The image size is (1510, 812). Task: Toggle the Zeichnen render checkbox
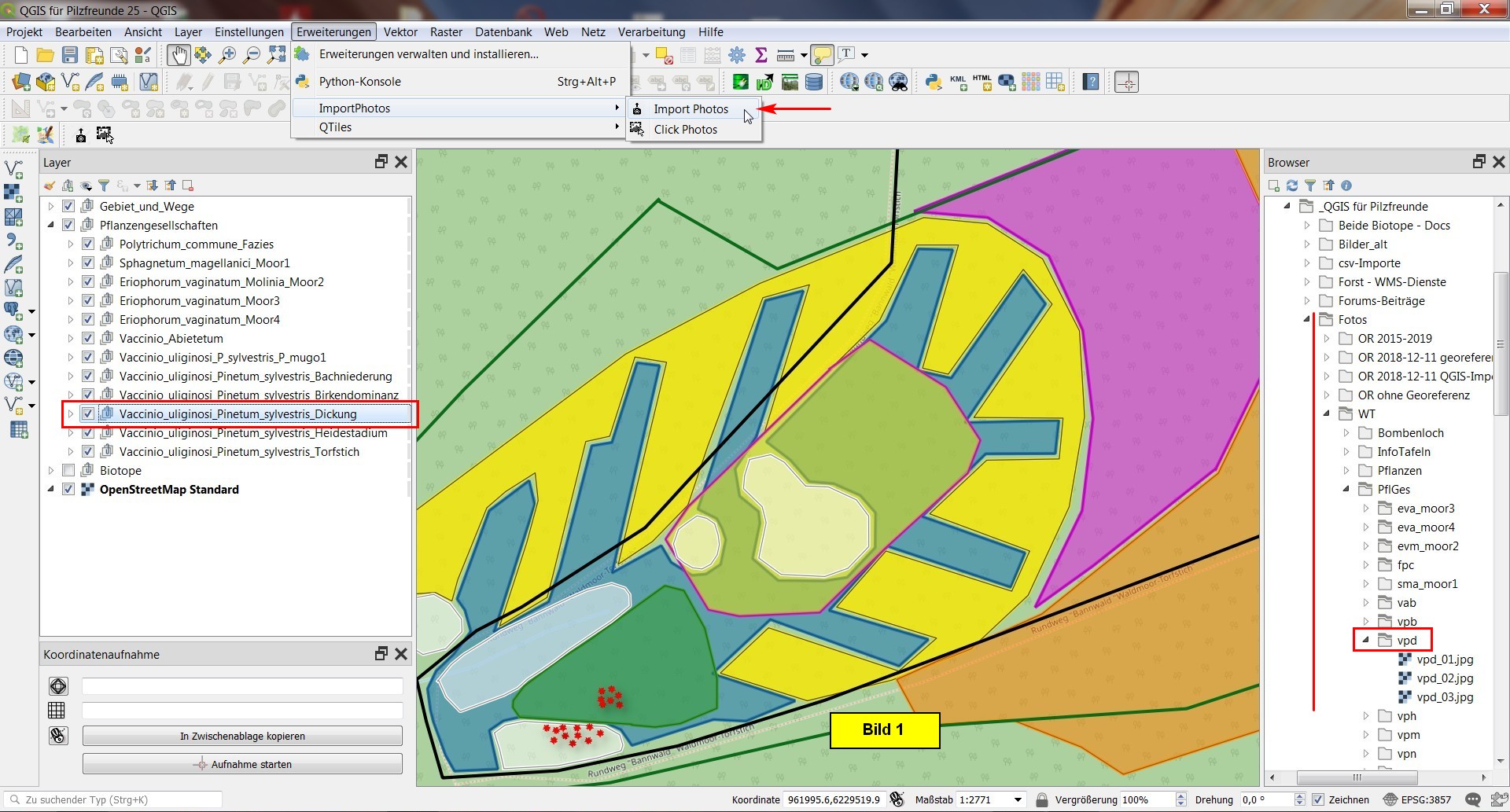coord(1319,799)
